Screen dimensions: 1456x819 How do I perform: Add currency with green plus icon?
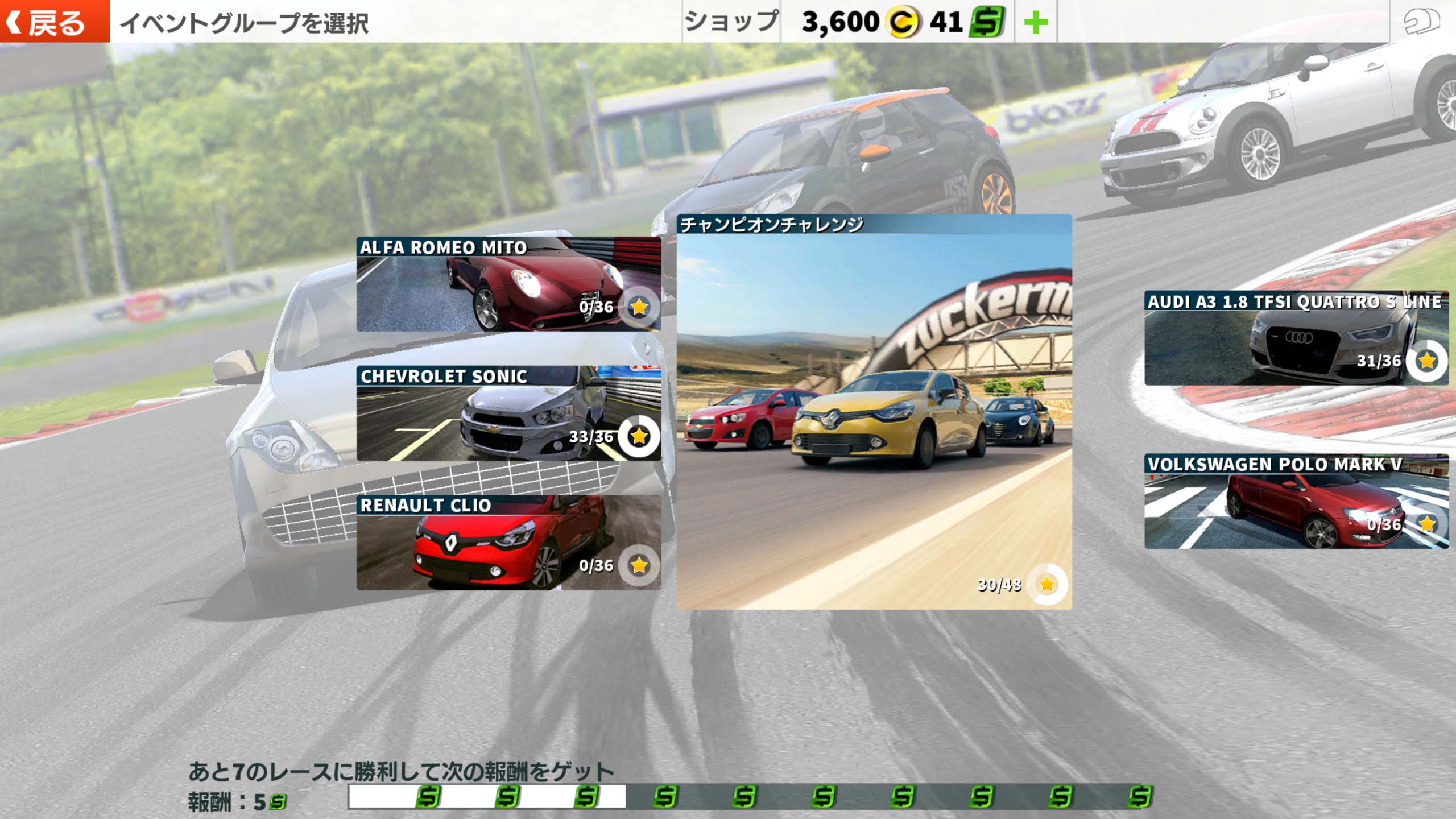point(1036,22)
